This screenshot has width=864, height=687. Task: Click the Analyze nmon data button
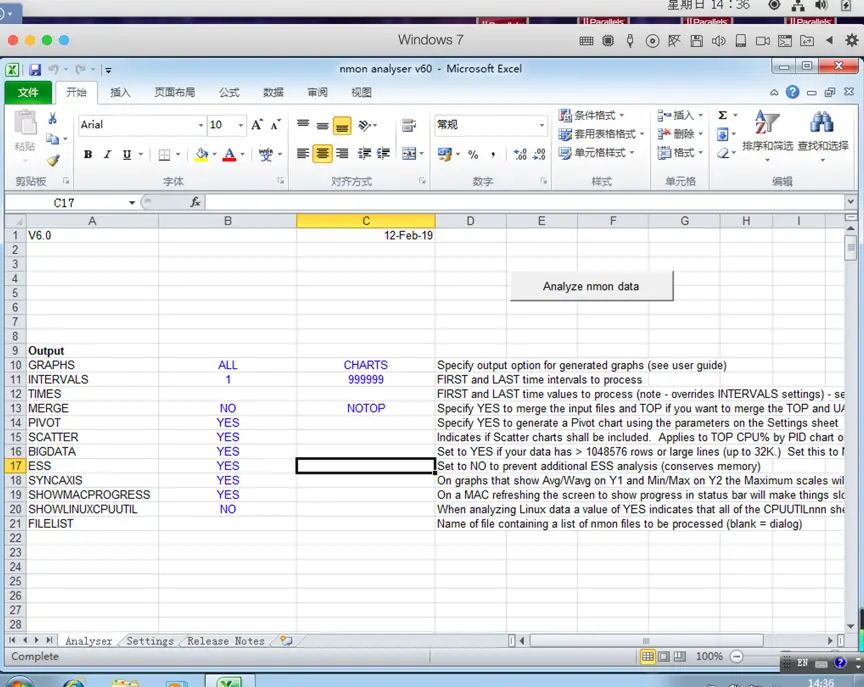pyautogui.click(x=591, y=286)
